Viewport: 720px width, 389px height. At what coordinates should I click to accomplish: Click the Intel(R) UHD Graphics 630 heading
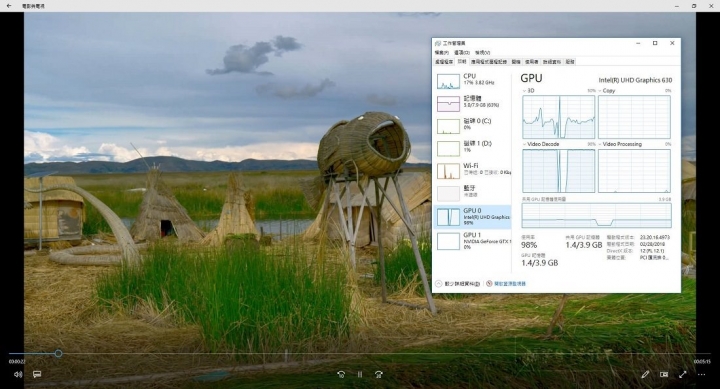(635, 80)
